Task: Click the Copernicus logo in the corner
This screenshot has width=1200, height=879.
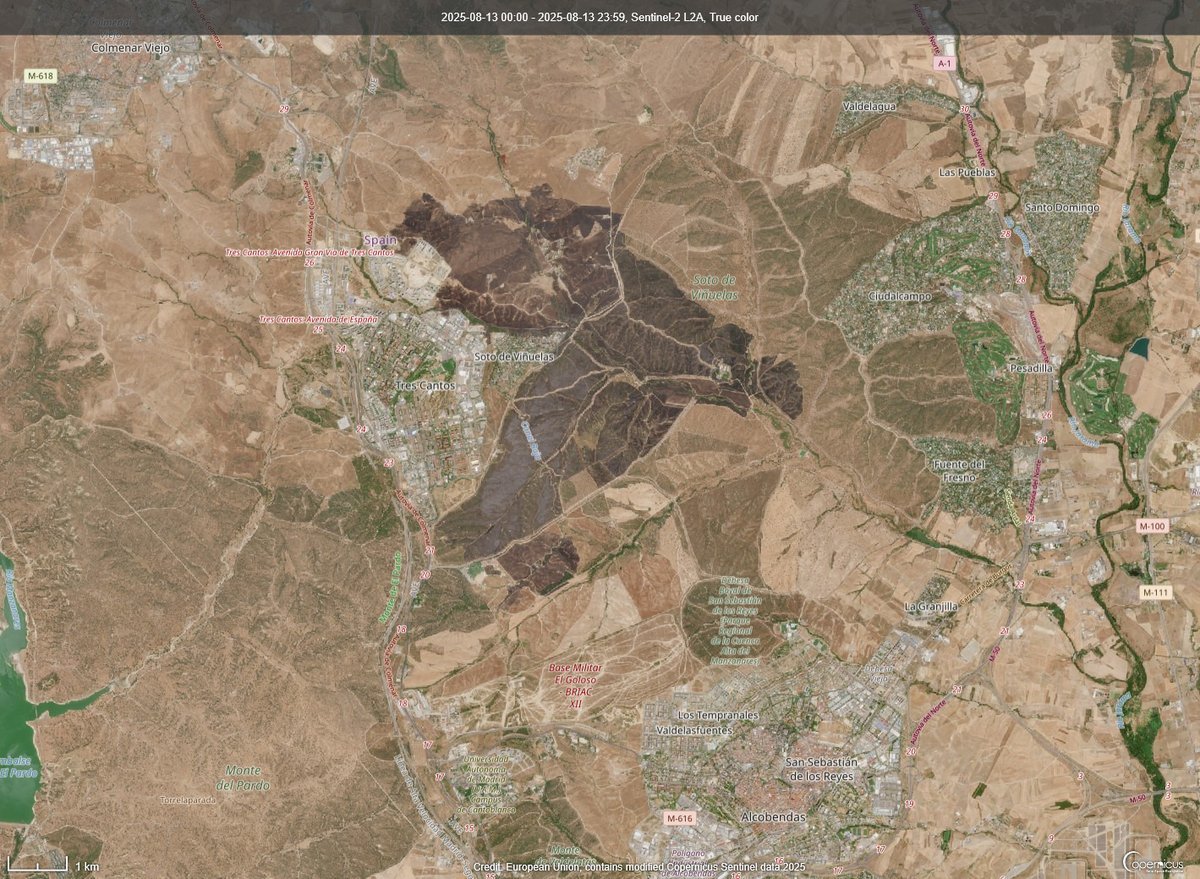Action: (x=1153, y=860)
